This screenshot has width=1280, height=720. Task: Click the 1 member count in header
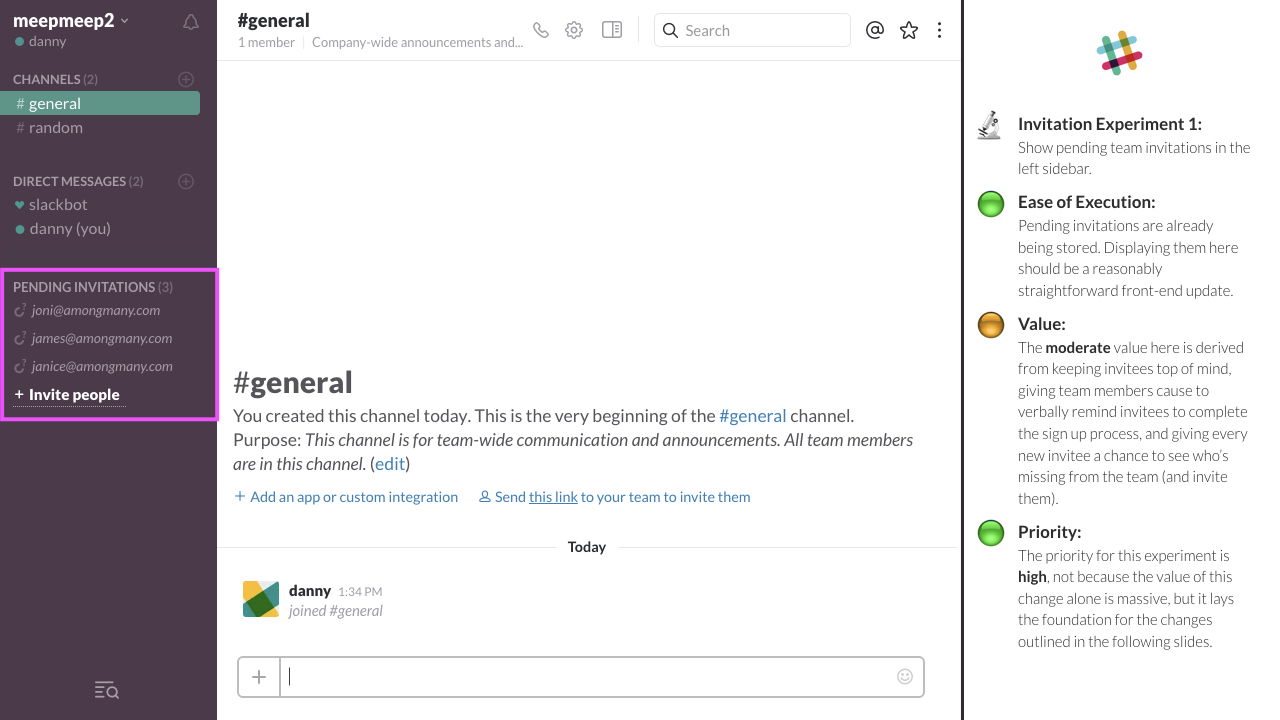pyautogui.click(x=266, y=42)
